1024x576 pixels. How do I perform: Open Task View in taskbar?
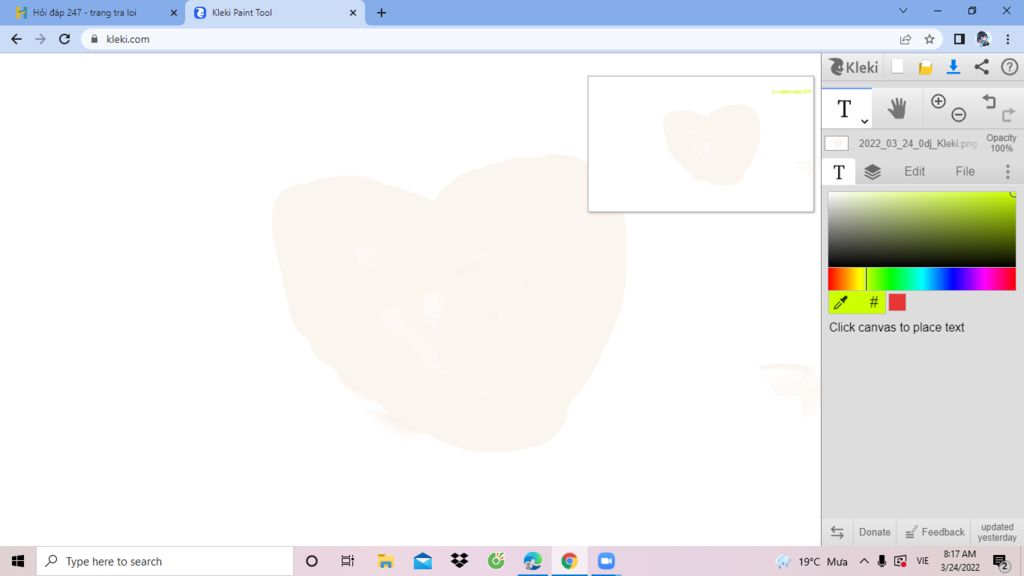click(x=347, y=561)
